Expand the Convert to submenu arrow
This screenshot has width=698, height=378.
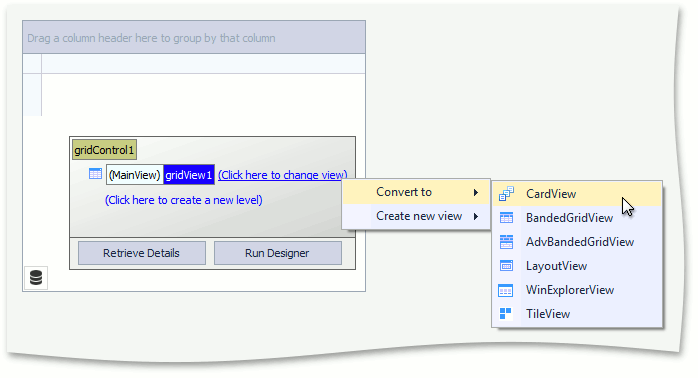tap(476, 192)
